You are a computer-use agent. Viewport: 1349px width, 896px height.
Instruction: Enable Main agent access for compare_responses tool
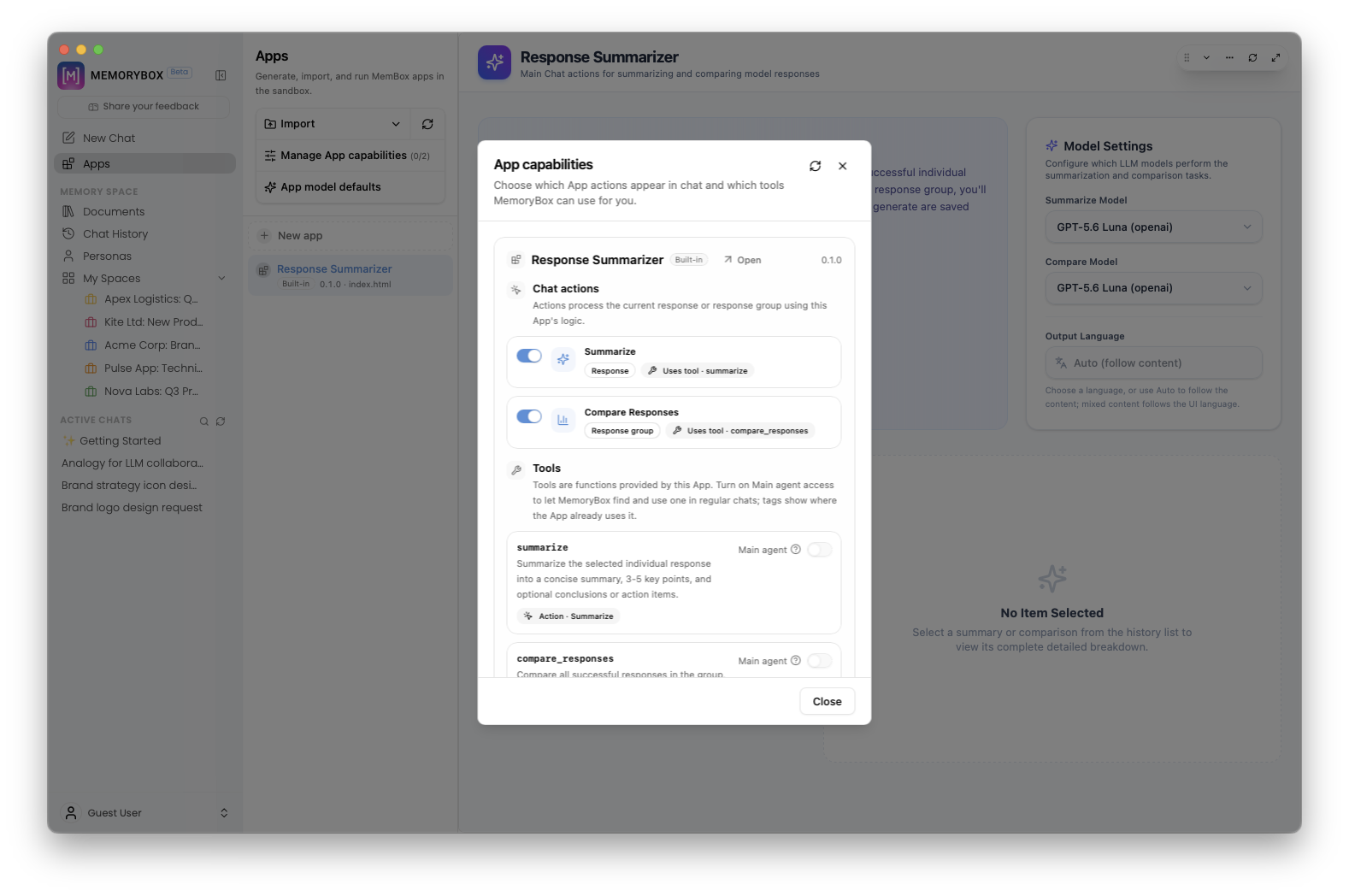[x=819, y=661]
